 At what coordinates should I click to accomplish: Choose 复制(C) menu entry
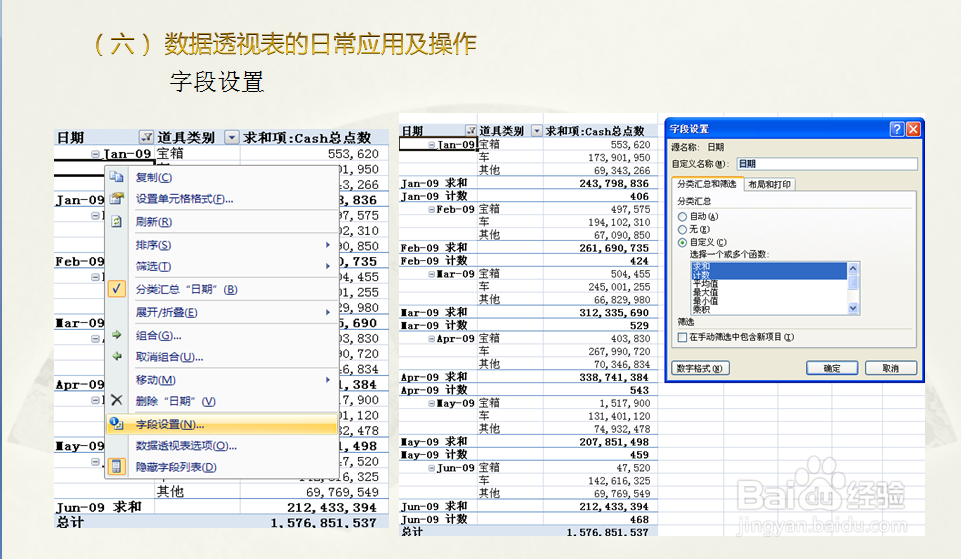point(222,177)
